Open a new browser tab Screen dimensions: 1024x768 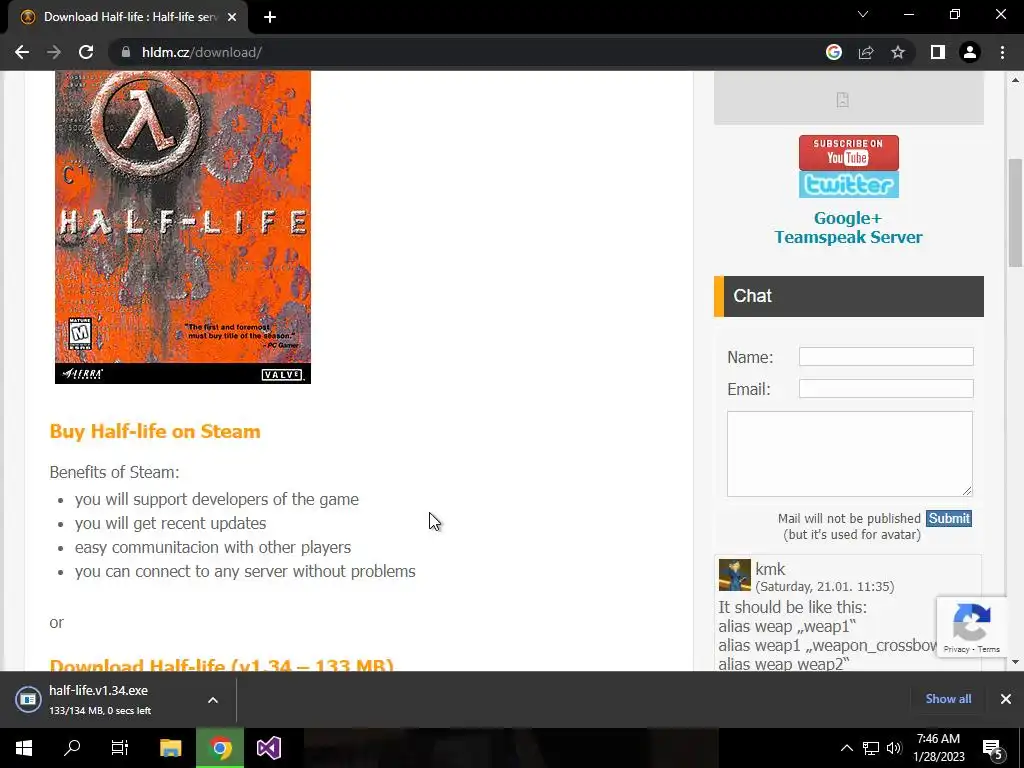coord(270,17)
